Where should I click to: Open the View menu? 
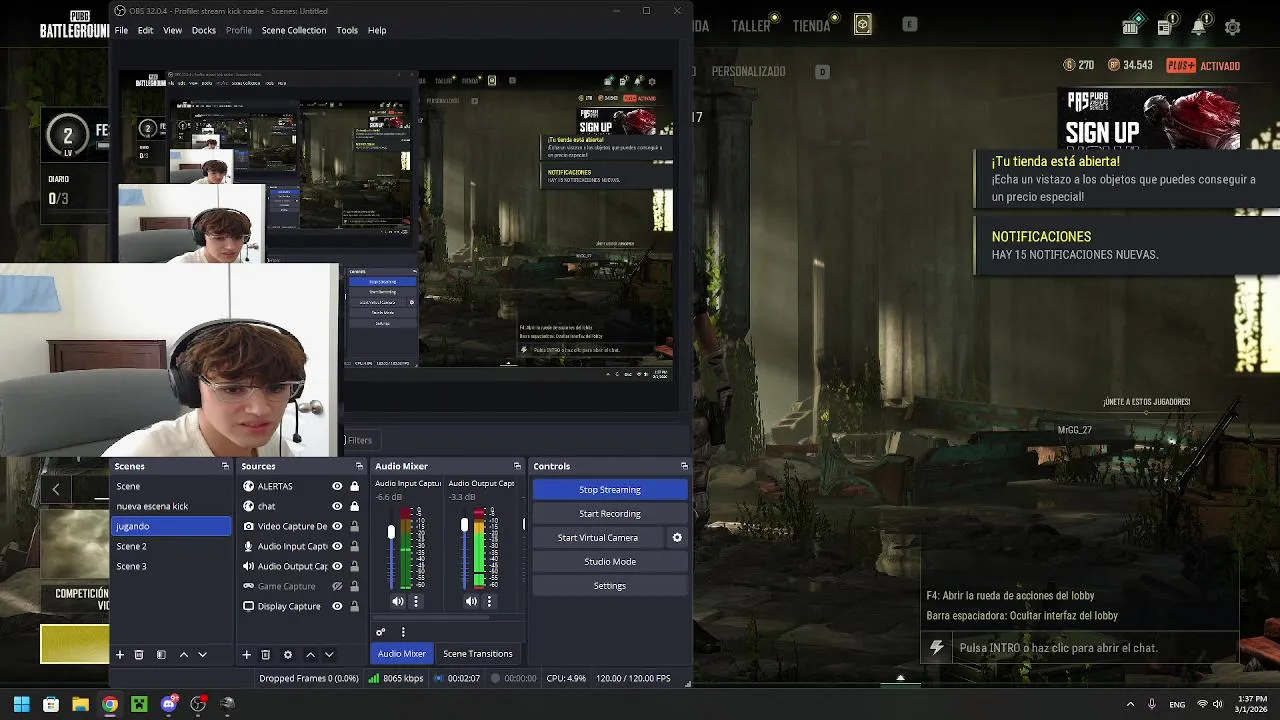click(x=172, y=30)
